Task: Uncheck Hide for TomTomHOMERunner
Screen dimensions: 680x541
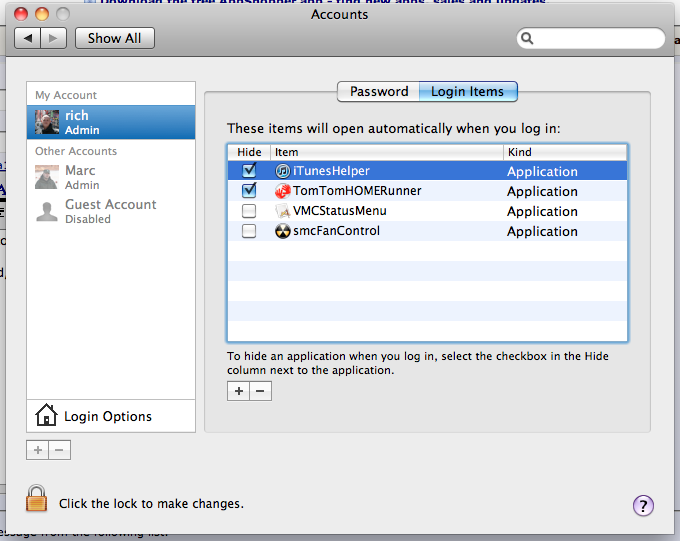Action: [249, 190]
